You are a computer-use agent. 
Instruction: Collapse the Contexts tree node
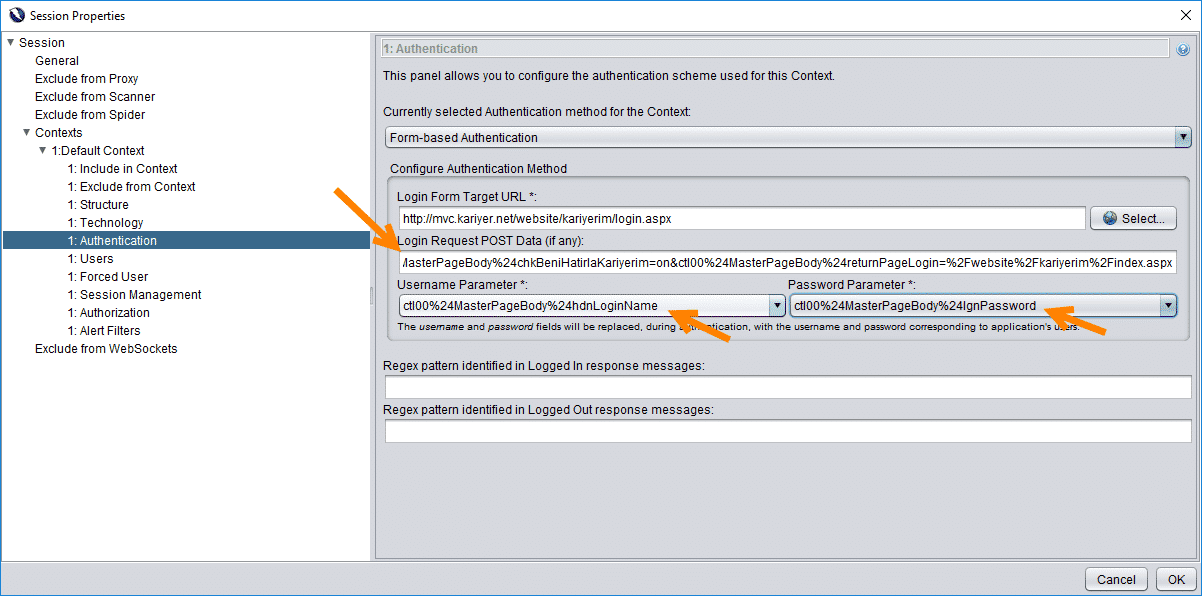click(25, 132)
